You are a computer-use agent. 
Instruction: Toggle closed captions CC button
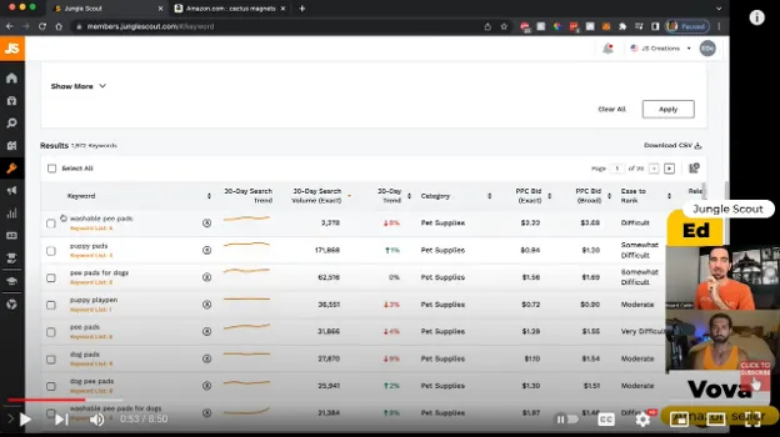click(x=606, y=420)
